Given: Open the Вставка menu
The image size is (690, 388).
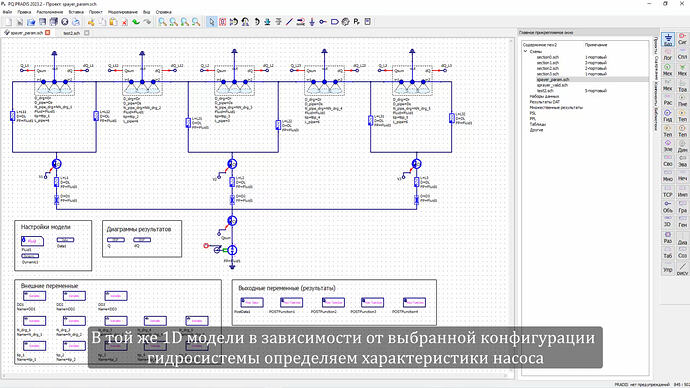Looking at the screenshot, I should point(76,12).
